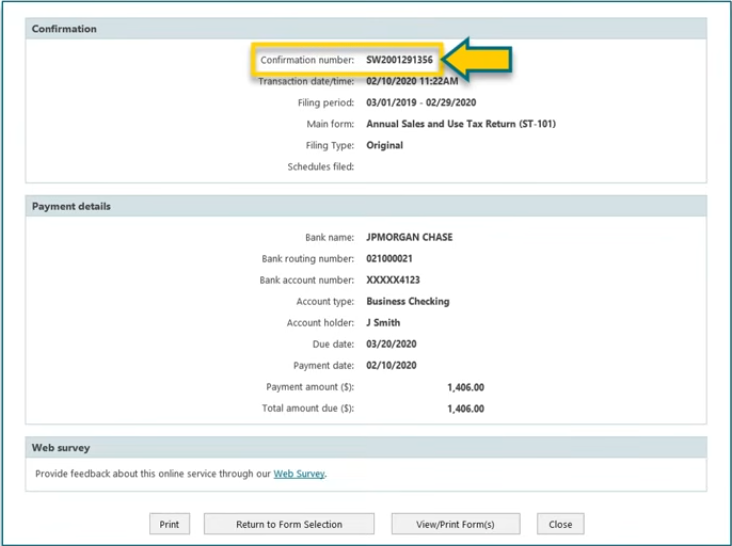Click filing period 03/01/2019 - 02/29/2020
The width and height of the screenshot is (732, 546).
coord(421,103)
